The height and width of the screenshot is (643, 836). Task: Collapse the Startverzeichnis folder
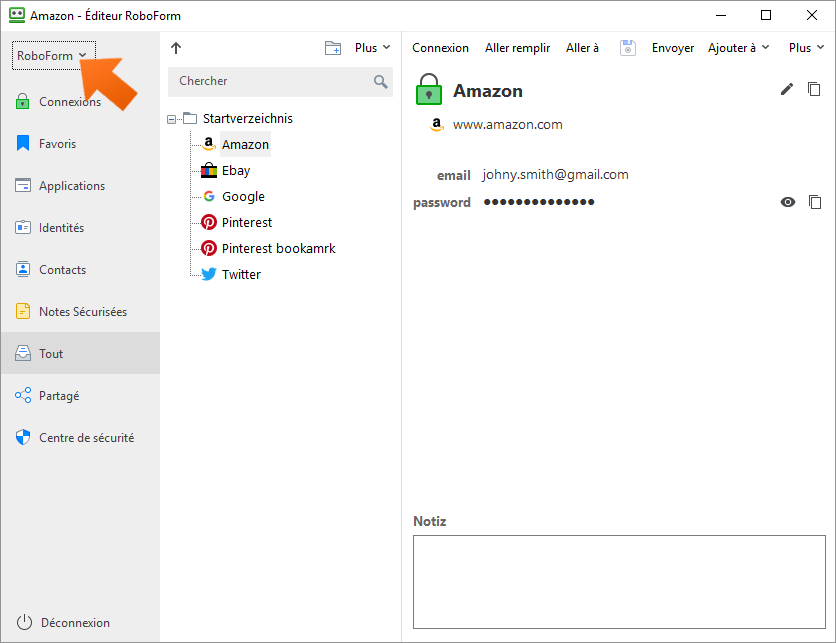tap(171, 119)
